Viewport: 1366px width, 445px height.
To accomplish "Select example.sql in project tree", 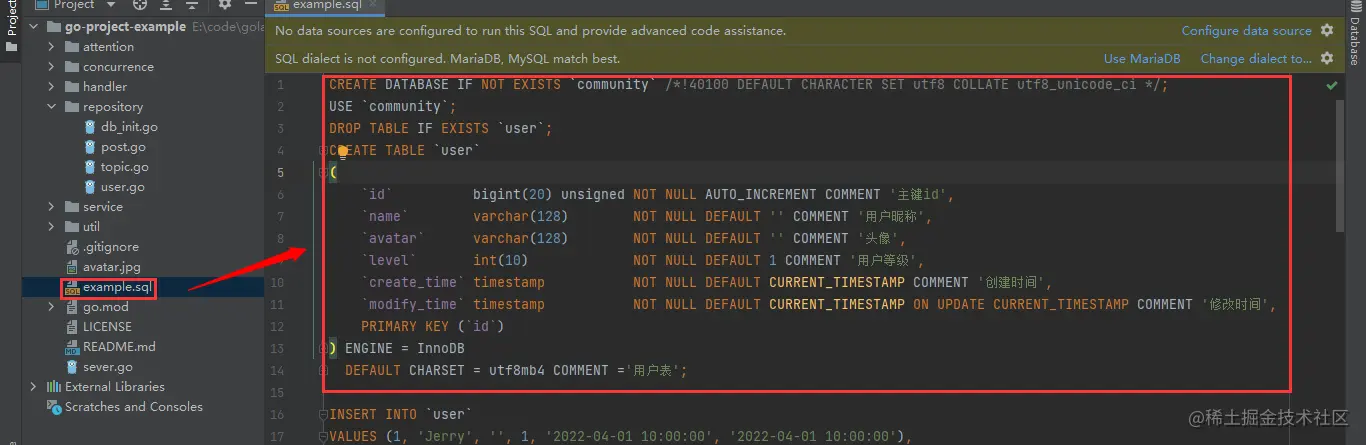I will [x=117, y=287].
